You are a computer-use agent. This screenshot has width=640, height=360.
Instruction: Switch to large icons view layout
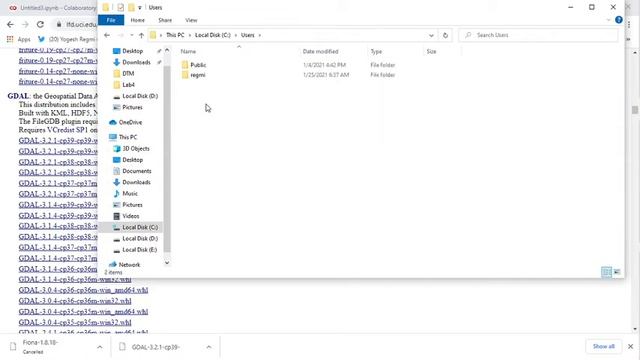tap(617, 272)
